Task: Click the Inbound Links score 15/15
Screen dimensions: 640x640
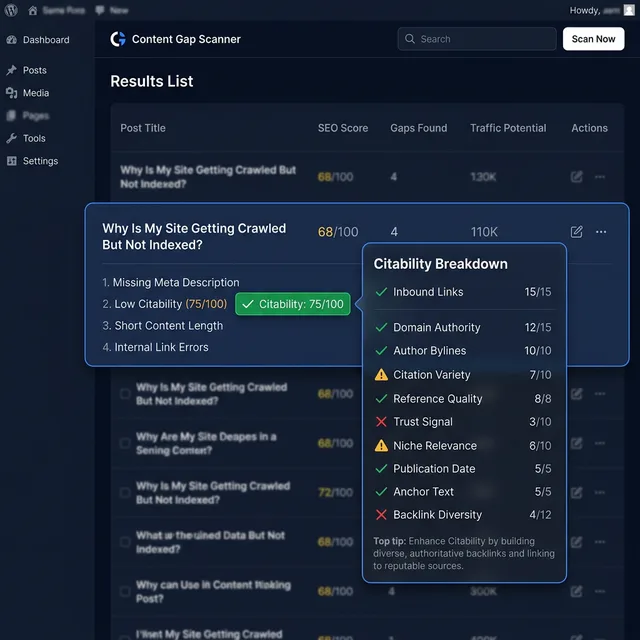Action: coord(538,292)
